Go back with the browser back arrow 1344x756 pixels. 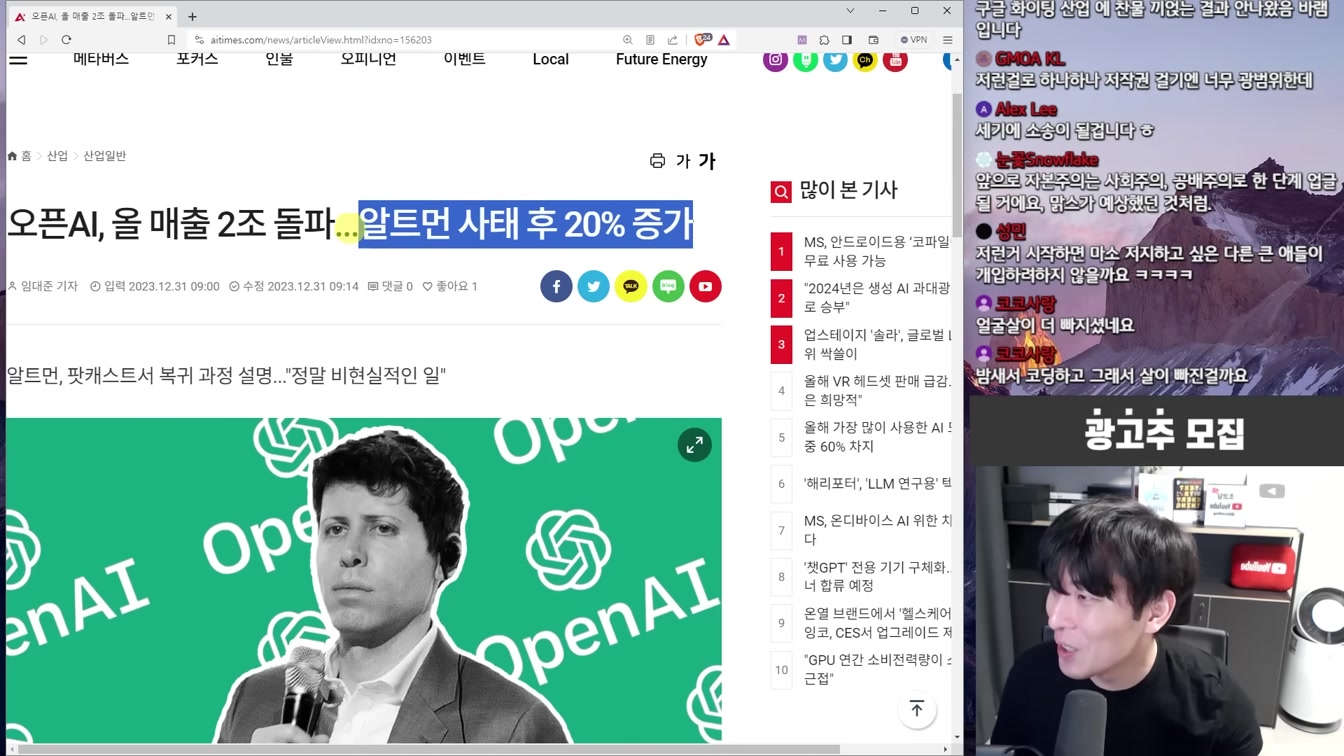pos(21,40)
